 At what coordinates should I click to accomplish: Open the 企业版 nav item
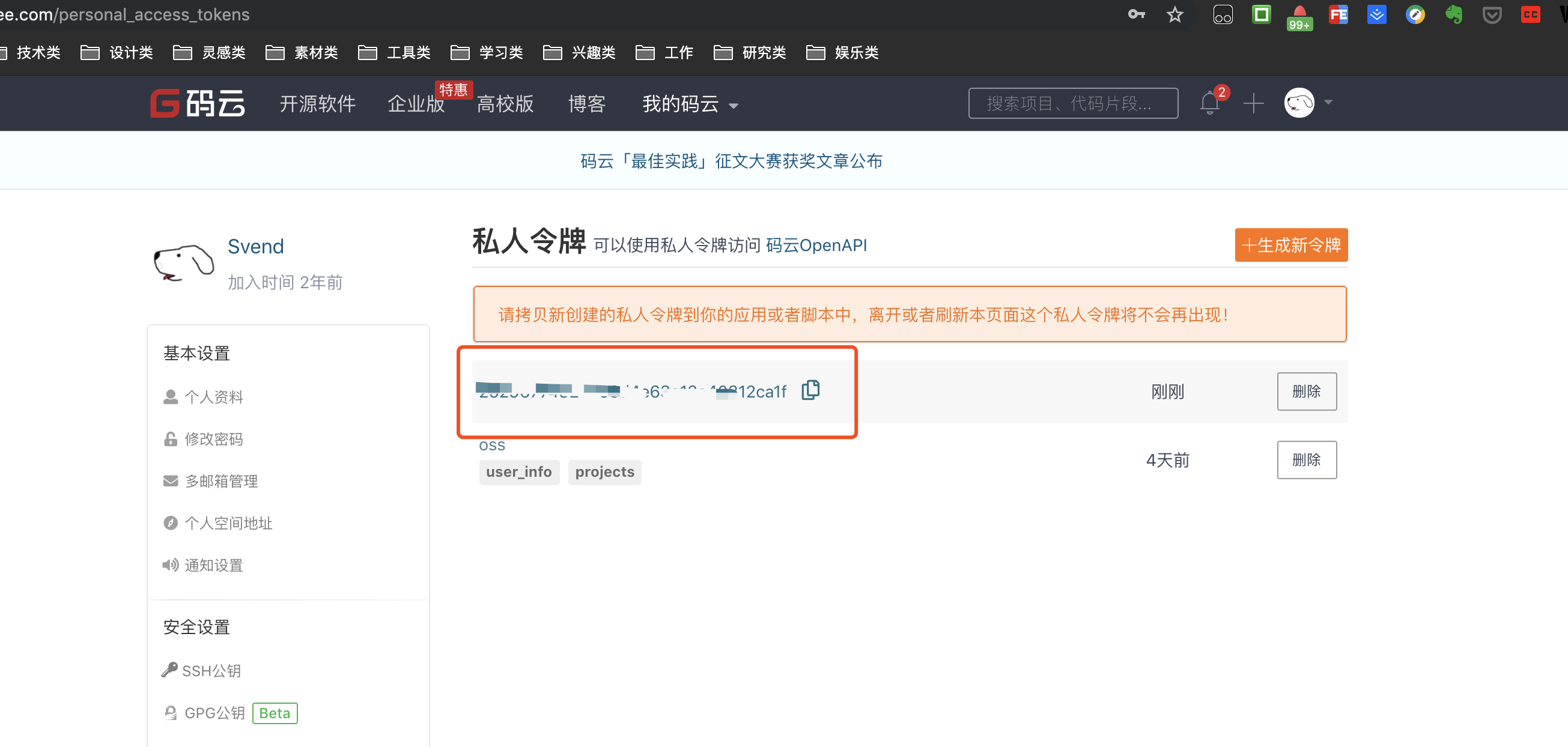pyautogui.click(x=416, y=103)
